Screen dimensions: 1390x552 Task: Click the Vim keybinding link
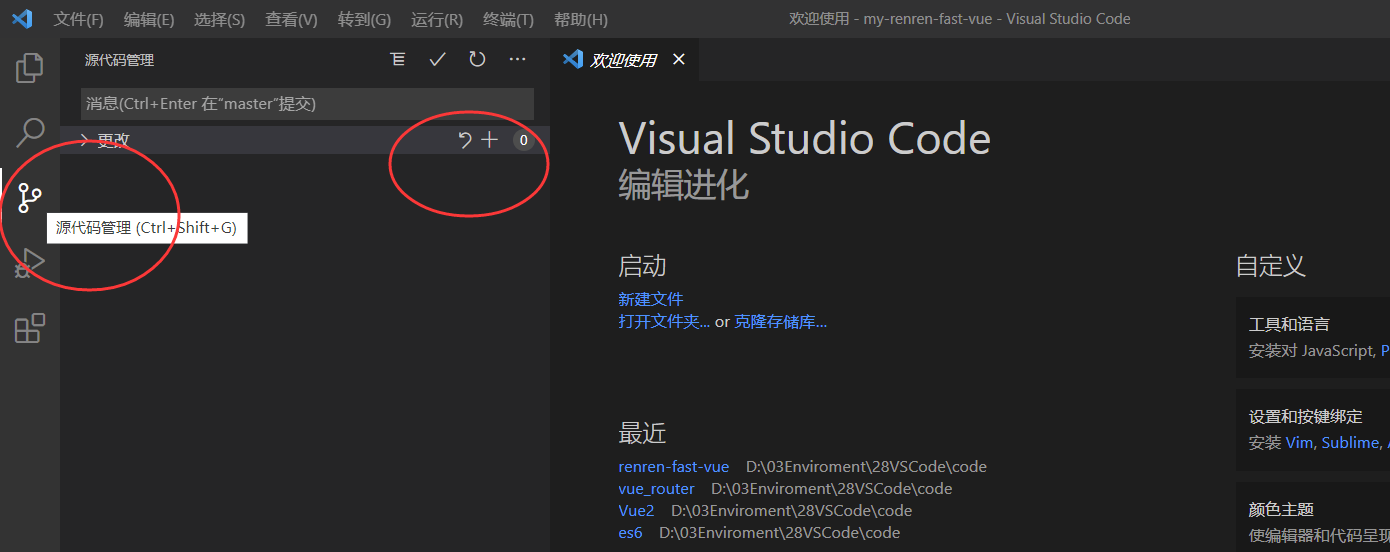1299,442
